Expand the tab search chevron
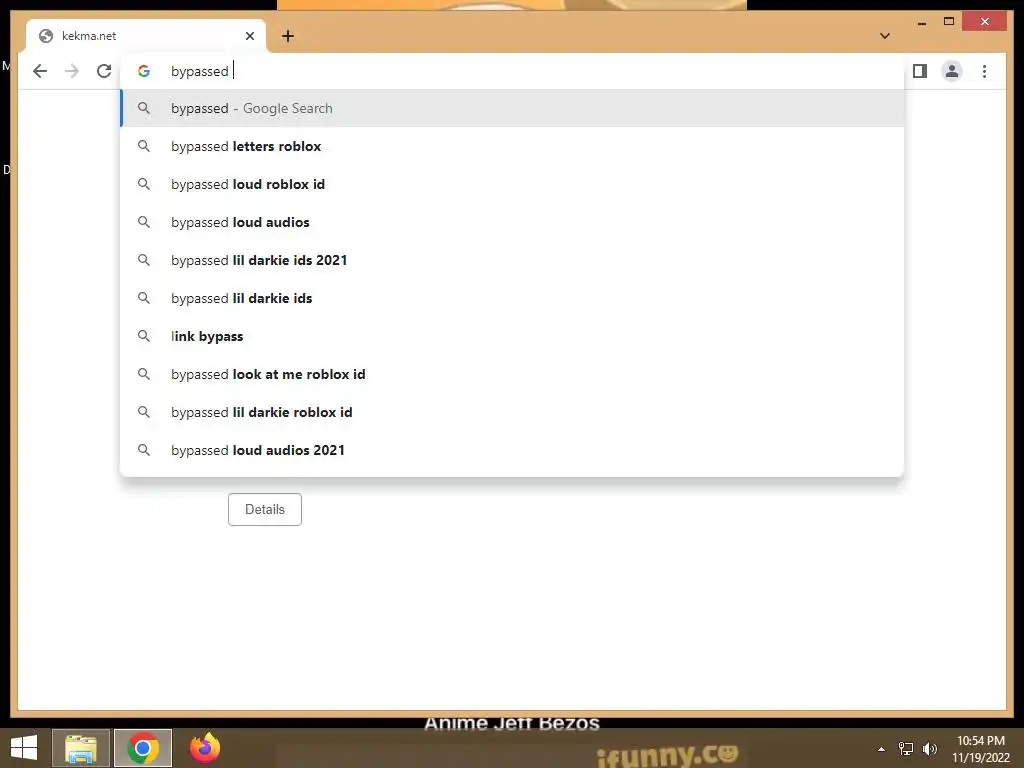This screenshot has height=768, width=1024. [884, 36]
